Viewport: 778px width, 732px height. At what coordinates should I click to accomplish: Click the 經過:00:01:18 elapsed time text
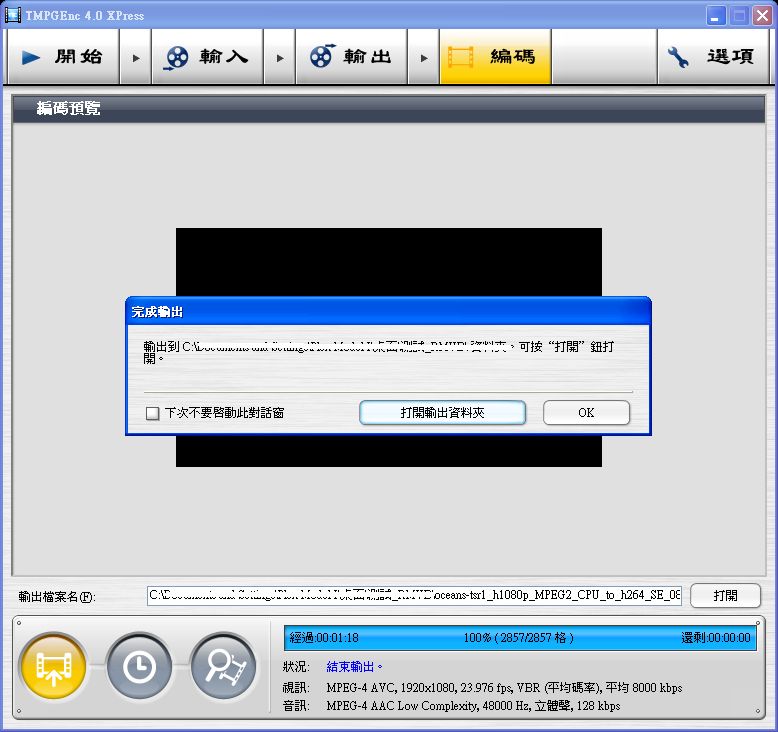[x=324, y=638]
